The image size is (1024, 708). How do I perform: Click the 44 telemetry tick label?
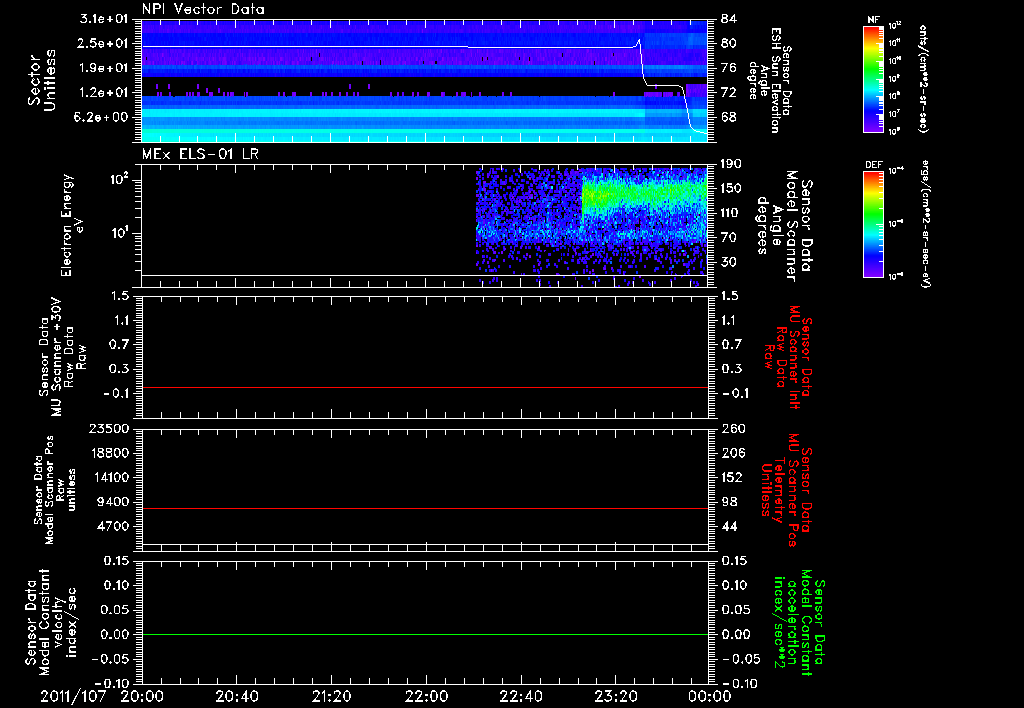(729, 526)
